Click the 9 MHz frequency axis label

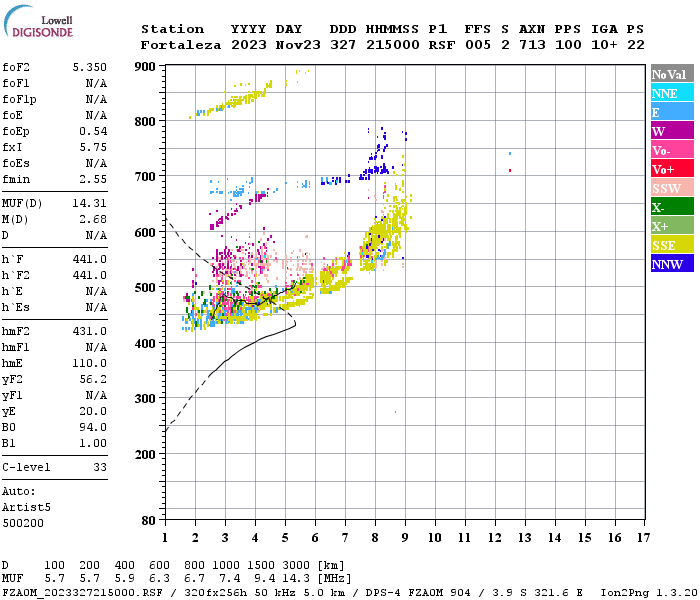click(x=405, y=538)
